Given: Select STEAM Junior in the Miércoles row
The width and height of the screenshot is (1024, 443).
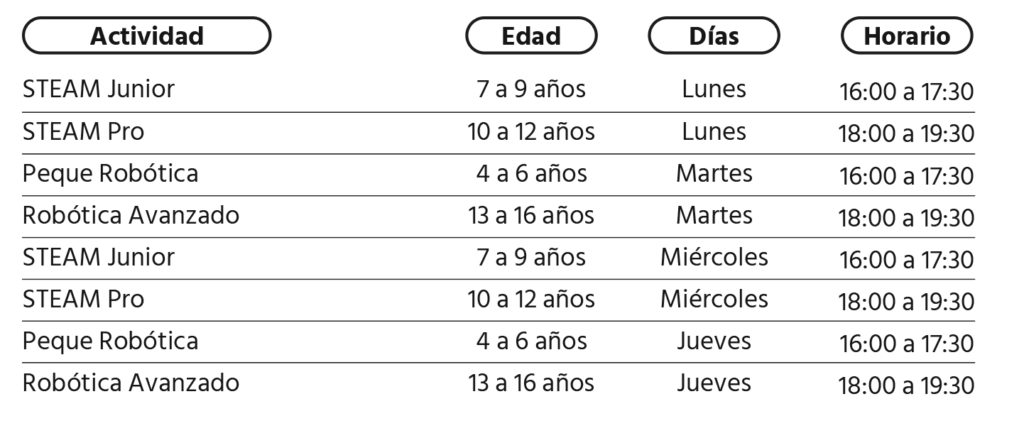Looking at the screenshot, I should pyautogui.click(x=99, y=257).
